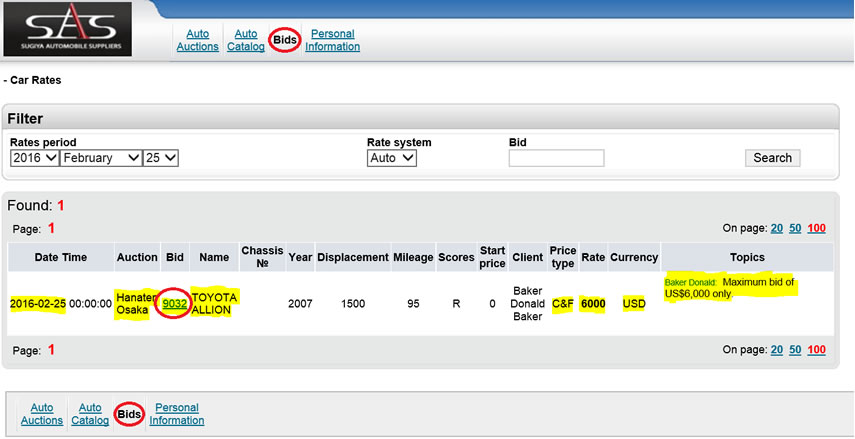
Task: Show 20 results per page at top
Action: [776, 228]
